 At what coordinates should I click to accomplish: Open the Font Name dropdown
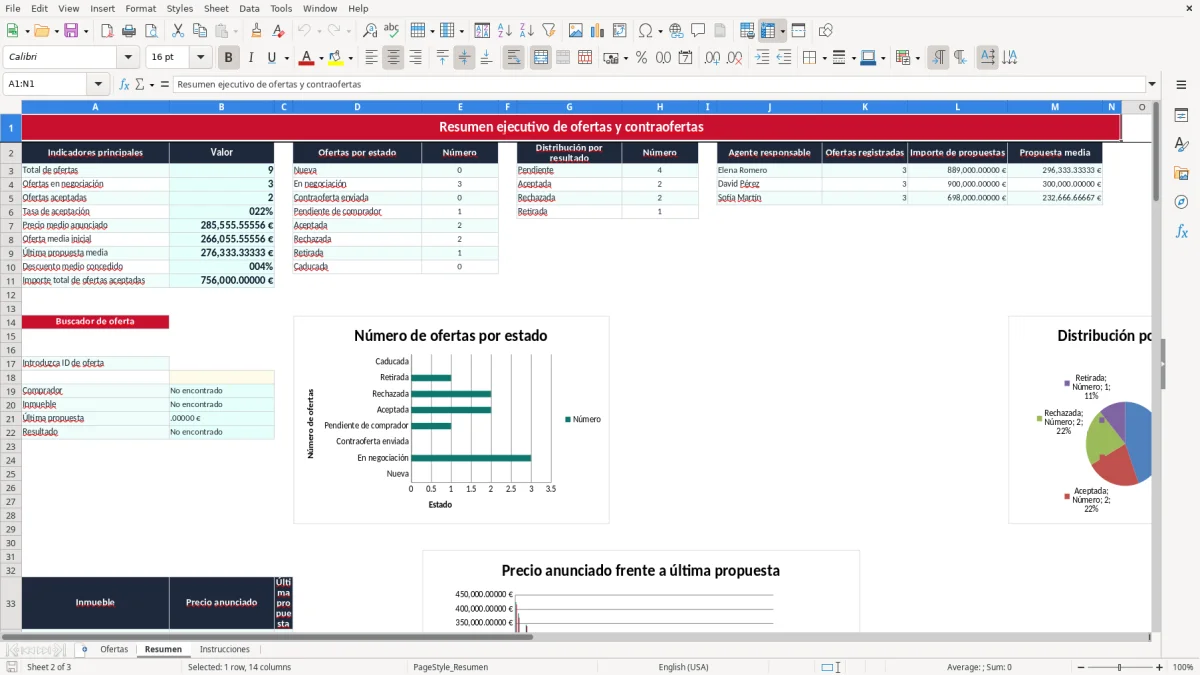pos(128,58)
